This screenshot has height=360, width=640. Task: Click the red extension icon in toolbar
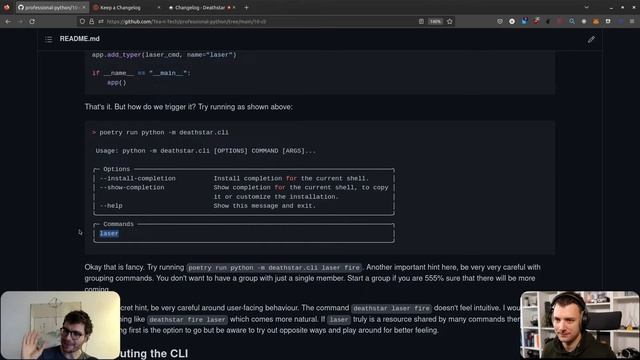536,21
